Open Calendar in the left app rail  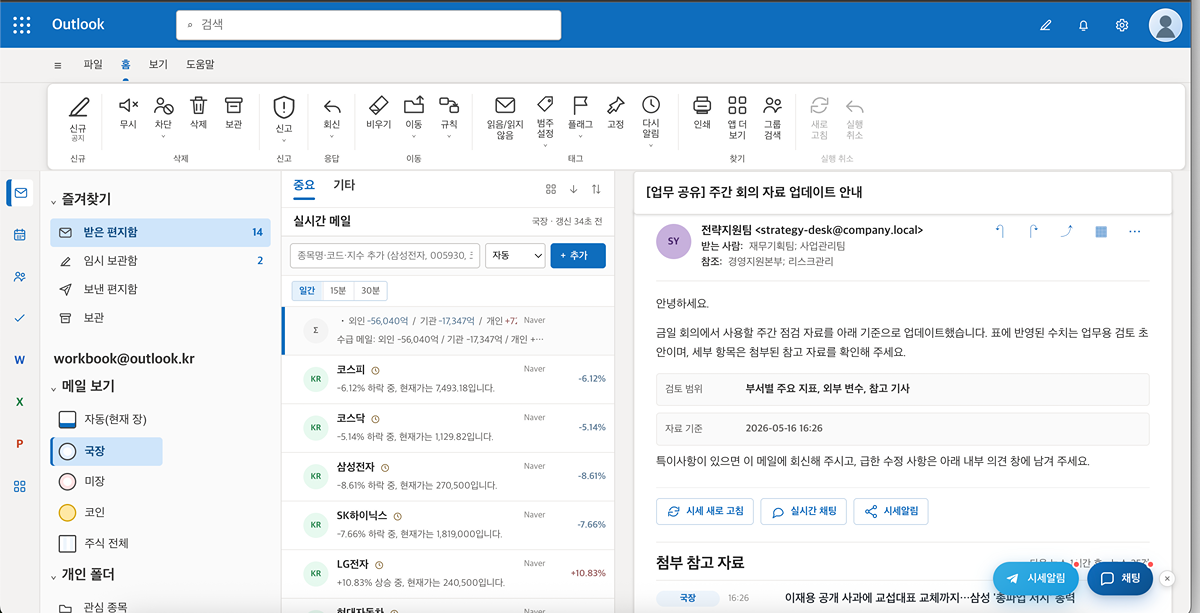[x=20, y=235]
